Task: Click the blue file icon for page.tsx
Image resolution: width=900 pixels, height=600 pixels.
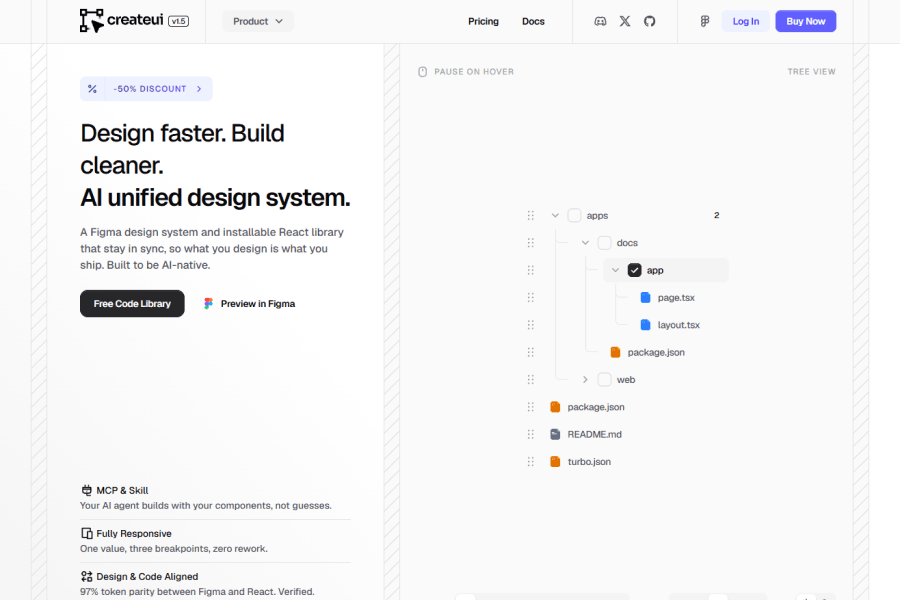Action: click(x=645, y=297)
